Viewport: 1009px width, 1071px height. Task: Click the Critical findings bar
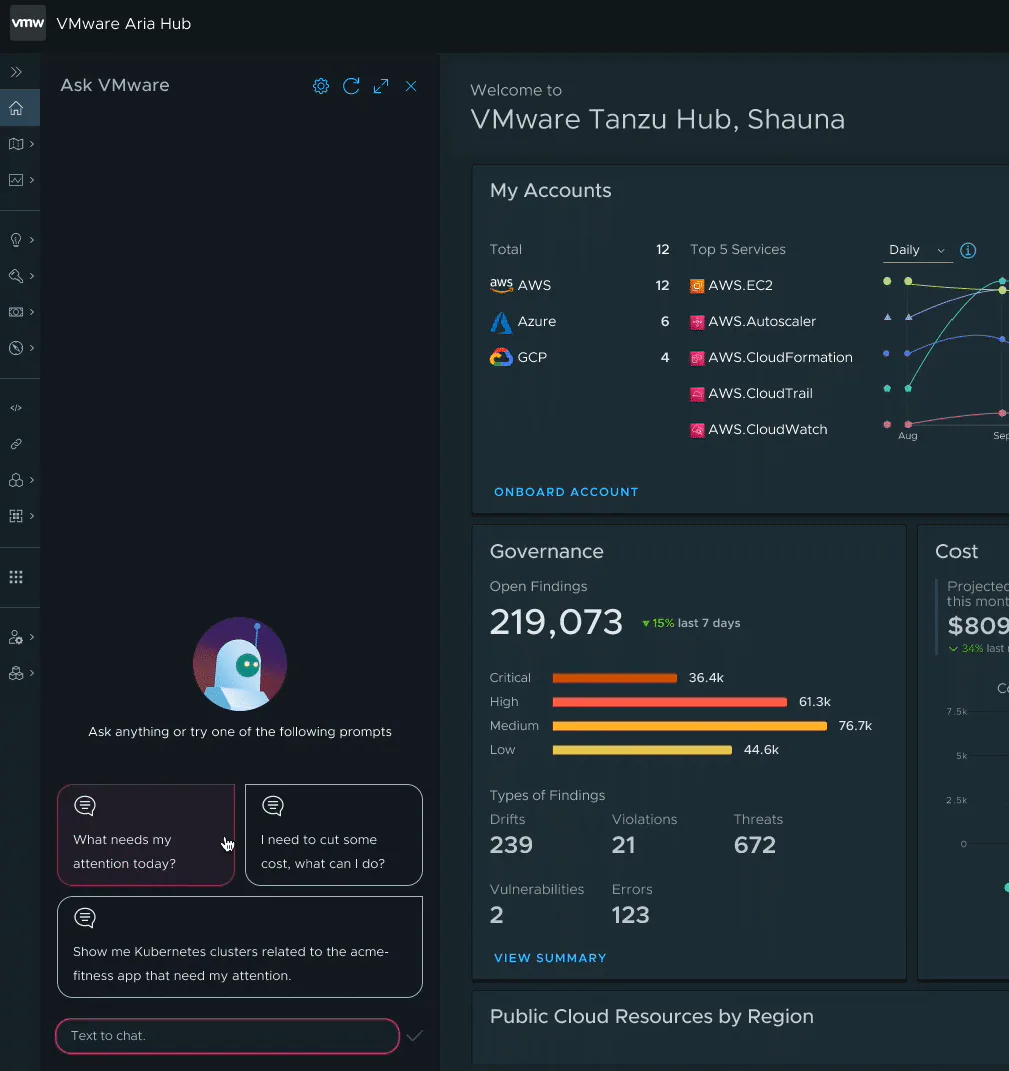[615, 678]
